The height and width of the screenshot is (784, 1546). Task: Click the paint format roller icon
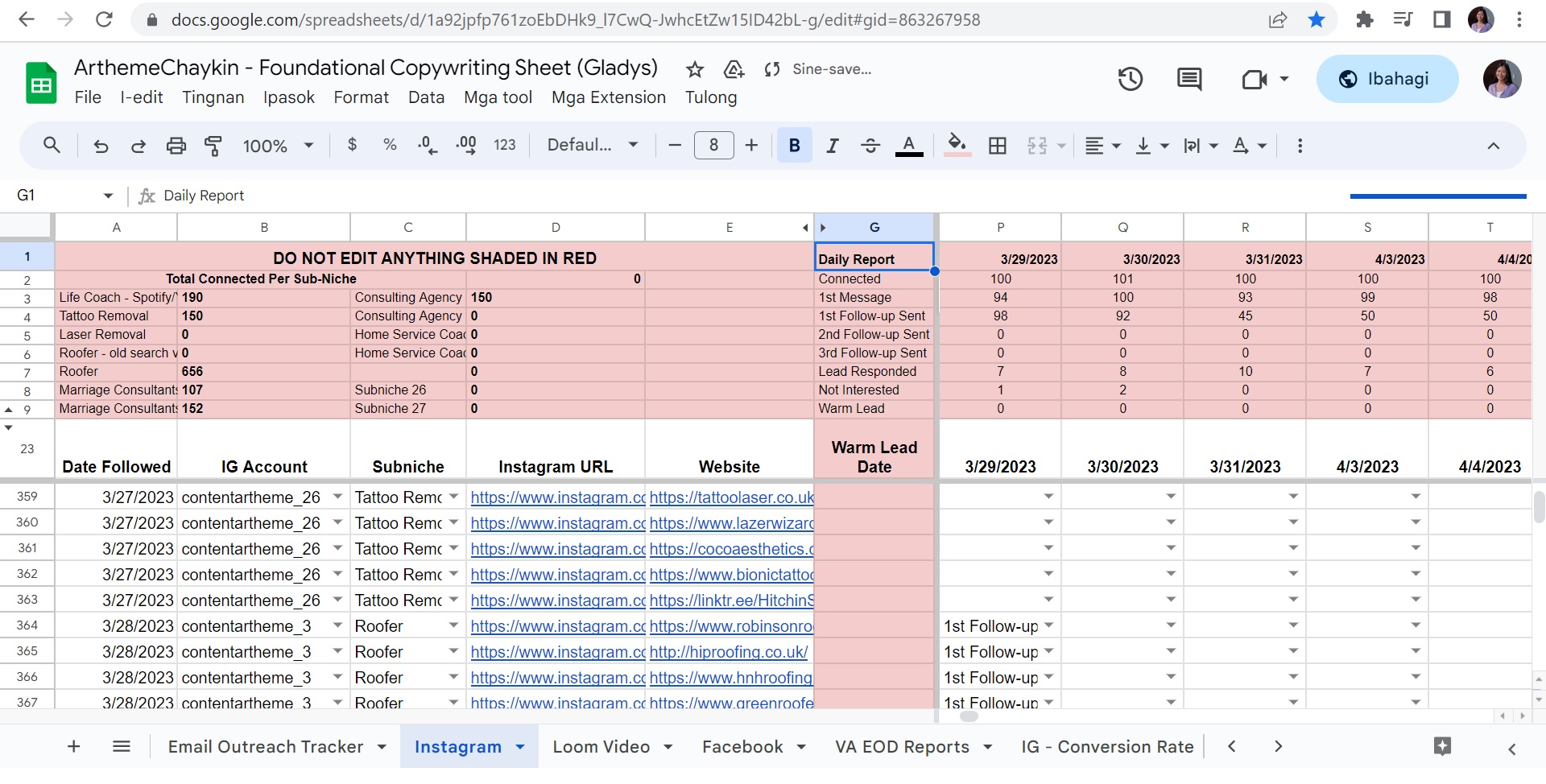click(213, 146)
